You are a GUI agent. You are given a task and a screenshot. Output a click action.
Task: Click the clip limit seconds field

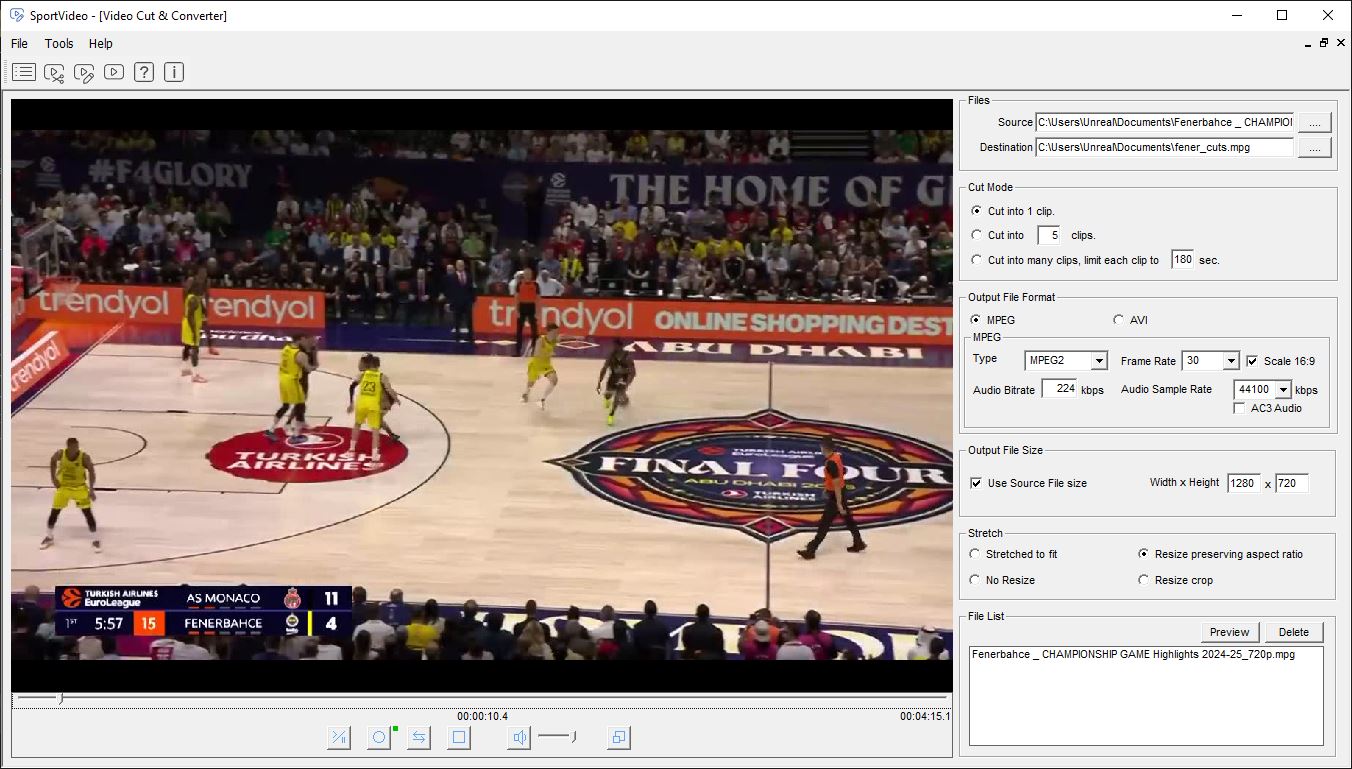(x=1183, y=260)
